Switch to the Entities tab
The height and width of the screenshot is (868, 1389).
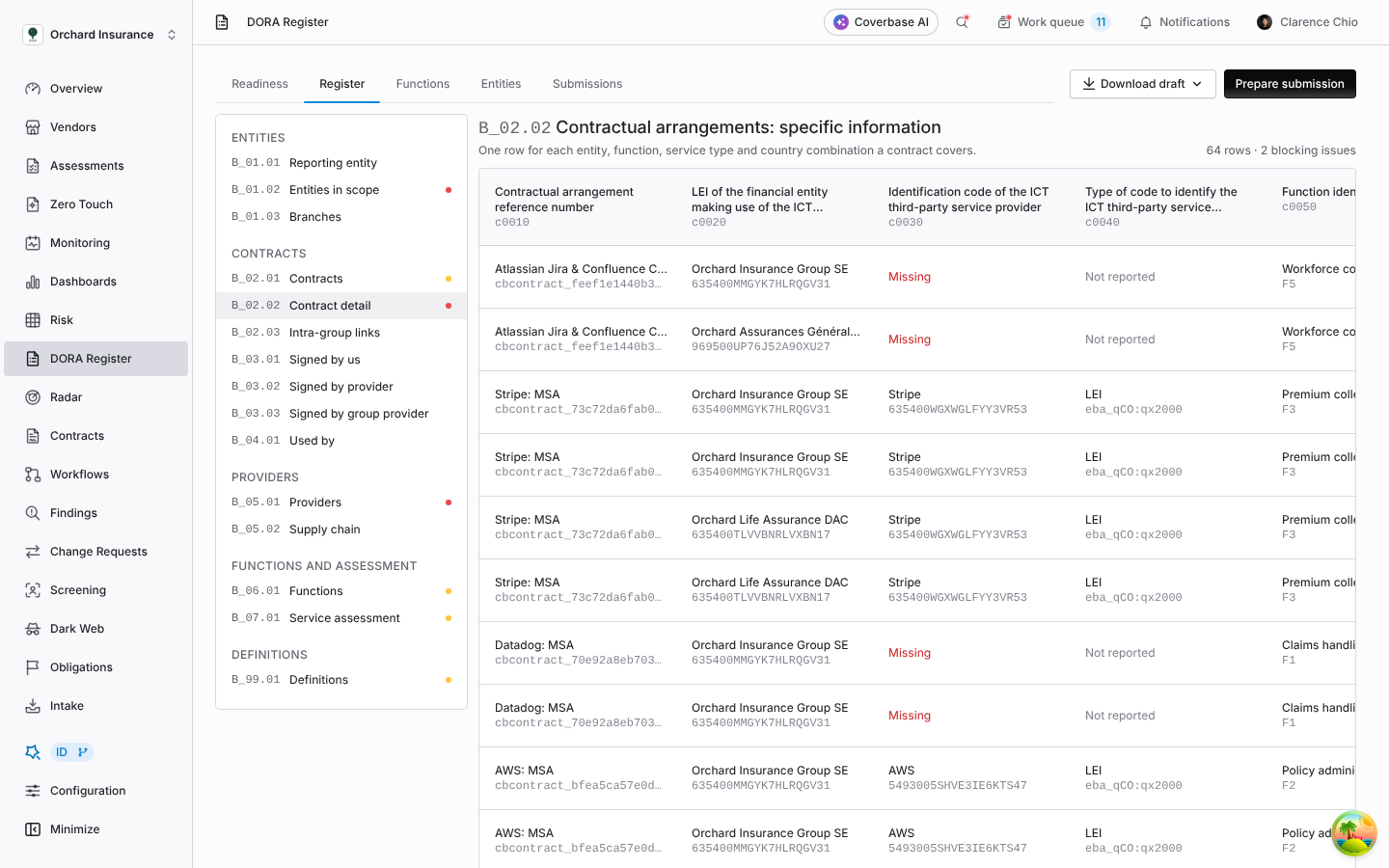(501, 84)
